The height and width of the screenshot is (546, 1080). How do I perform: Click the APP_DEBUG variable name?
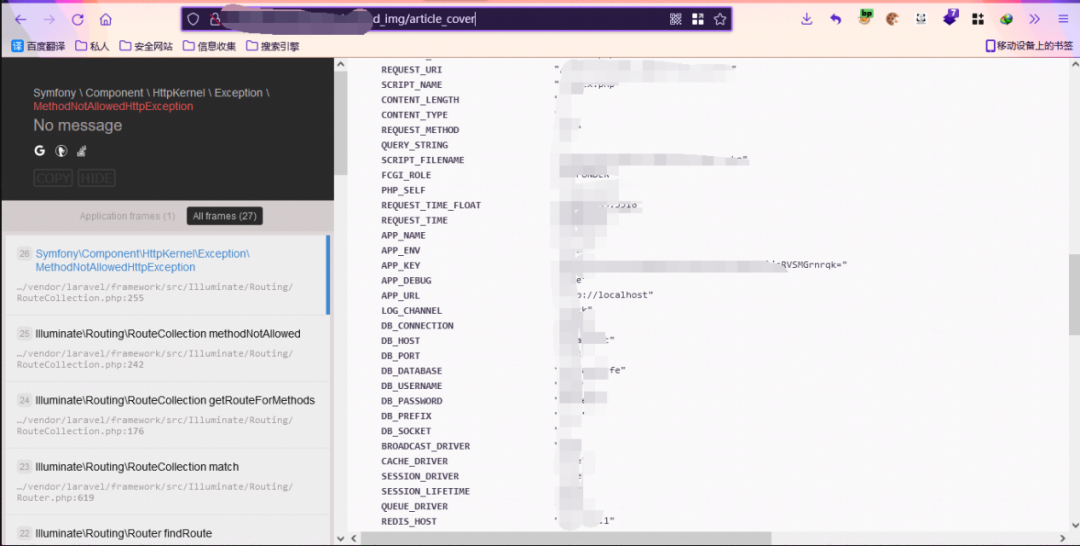click(x=406, y=281)
